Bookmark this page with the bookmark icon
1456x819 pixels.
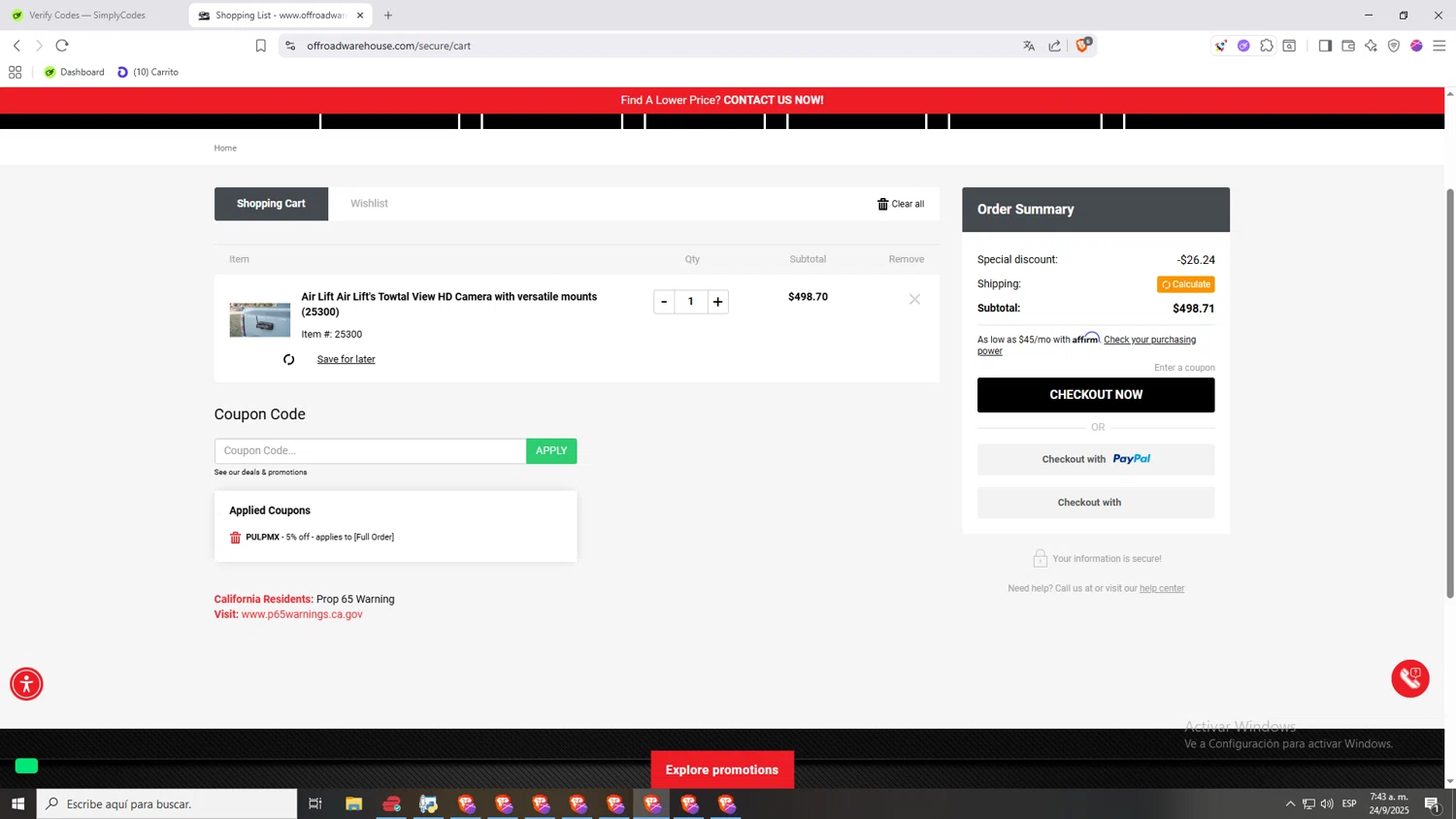tap(260, 46)
